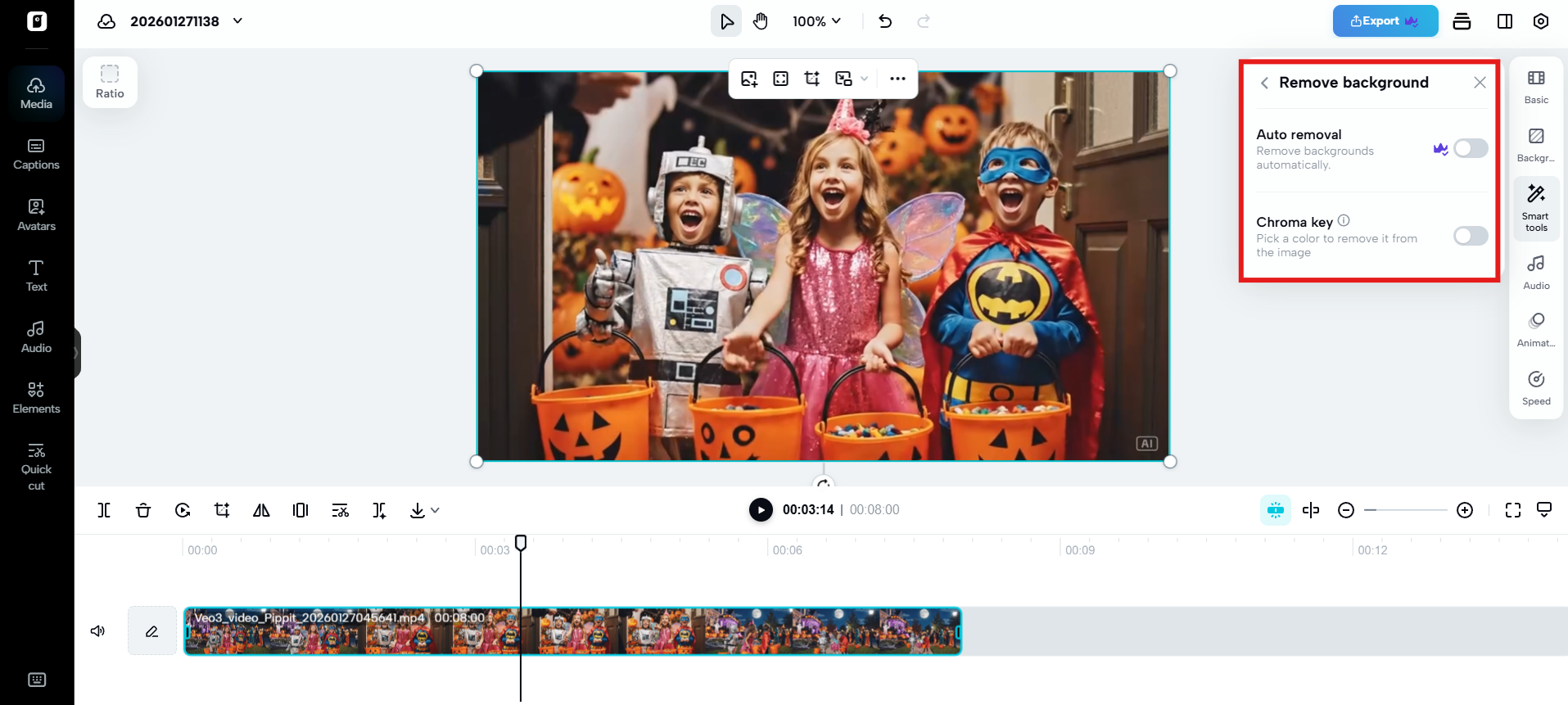Open the Audio panel in left sidebar
This screenshot has height=705, width=1568.
tap(37, 337)
